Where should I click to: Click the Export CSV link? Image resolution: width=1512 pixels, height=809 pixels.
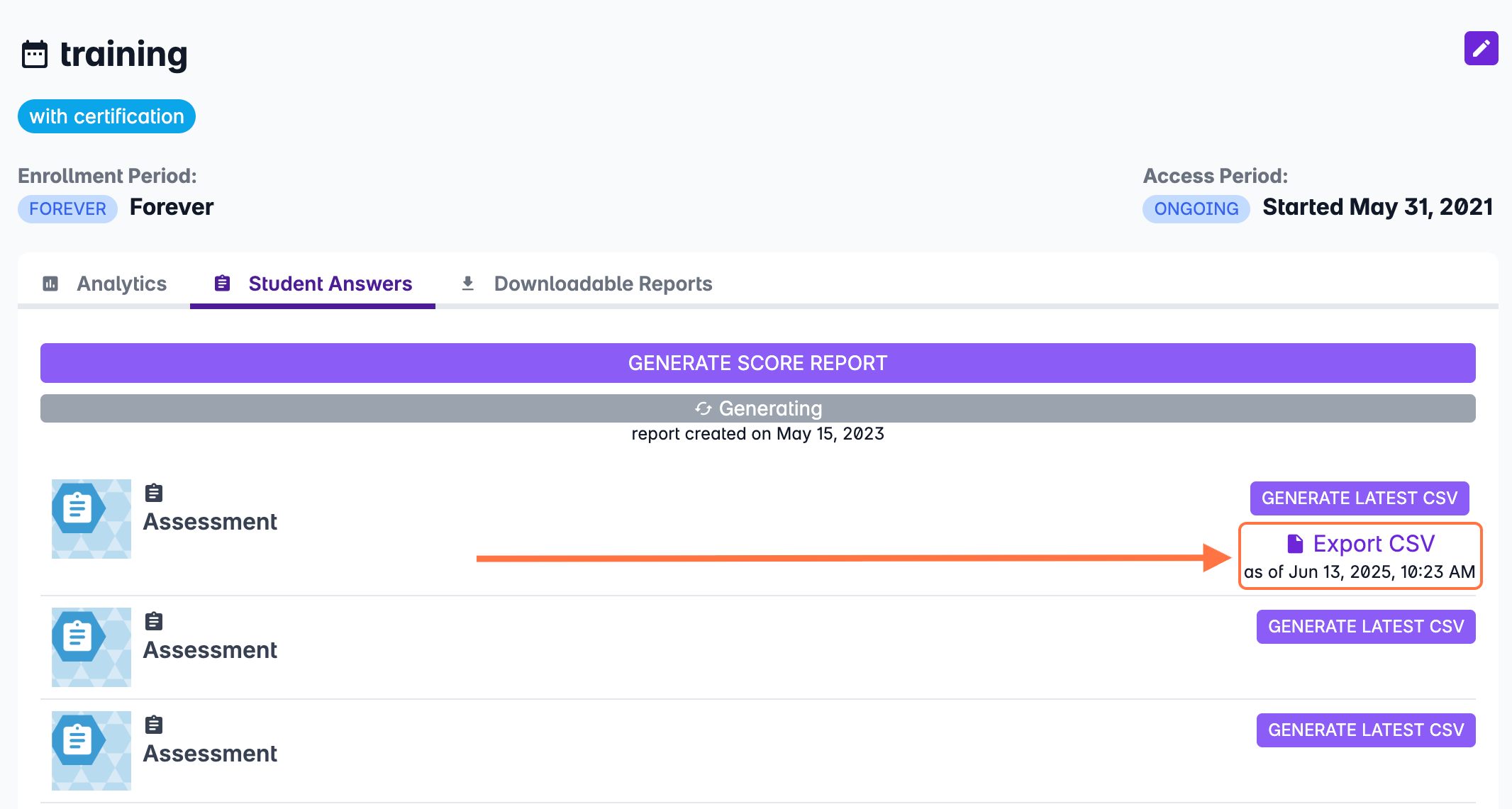point(1373,544)
